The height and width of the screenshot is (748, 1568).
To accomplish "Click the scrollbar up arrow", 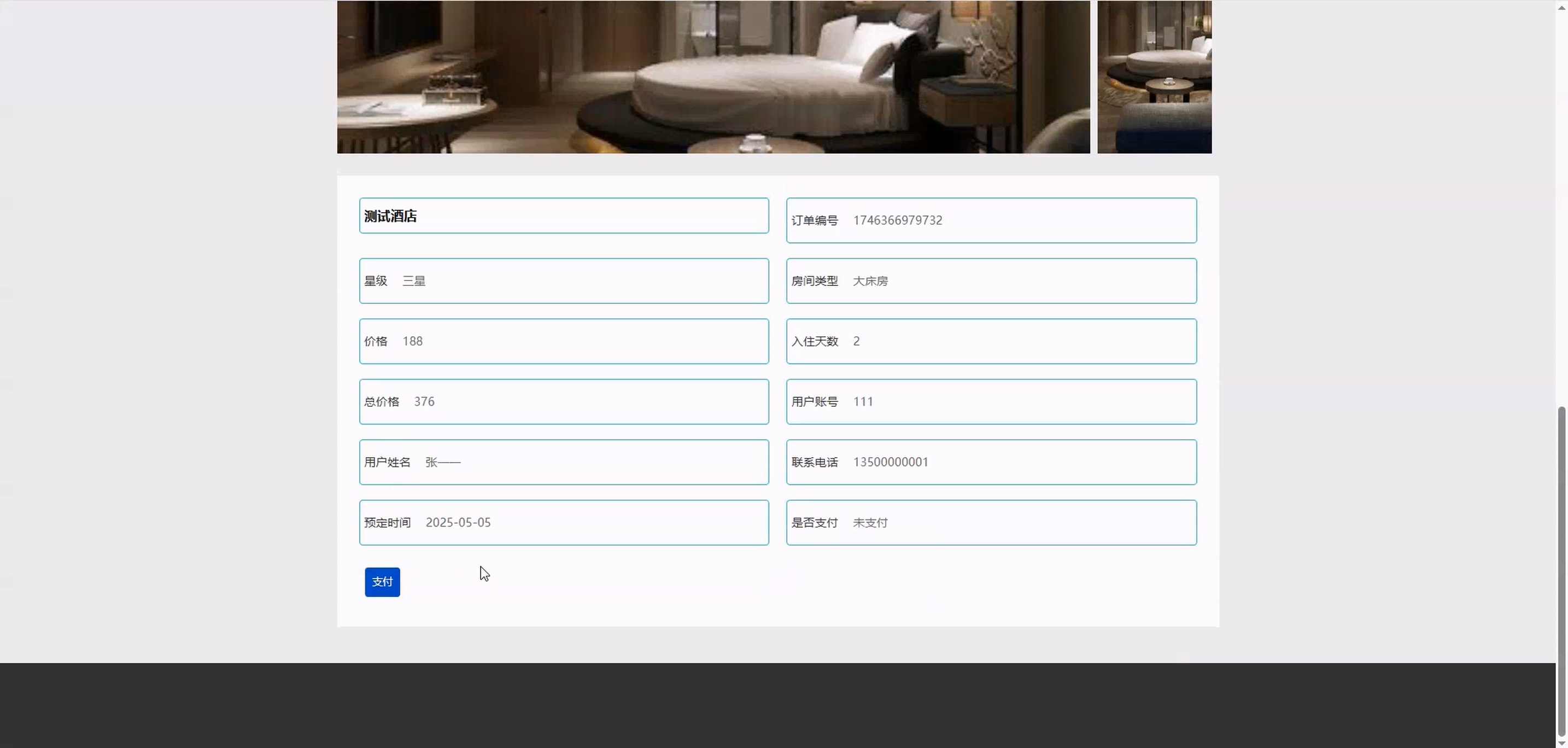I will coord(1561,7).
